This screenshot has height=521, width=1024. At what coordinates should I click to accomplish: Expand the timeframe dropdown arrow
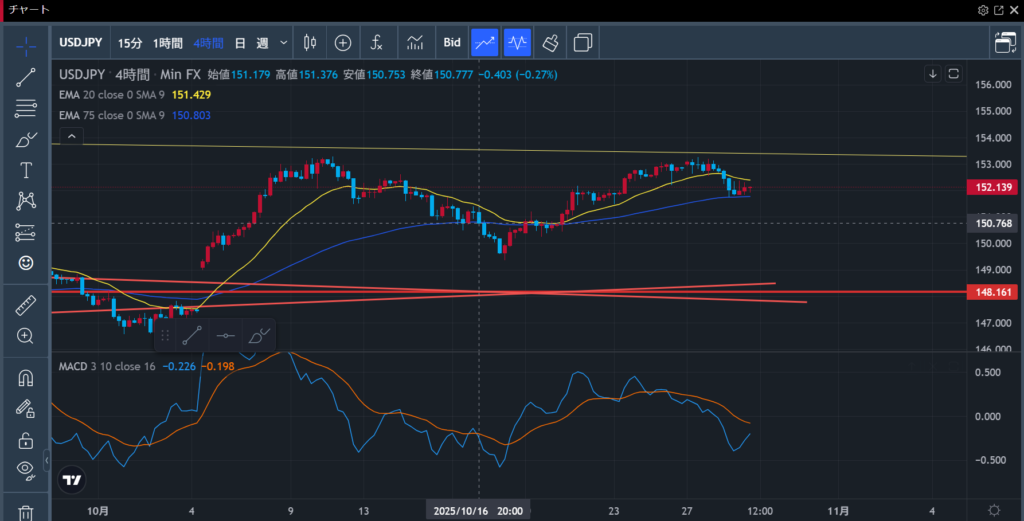(x=284, y=43)
